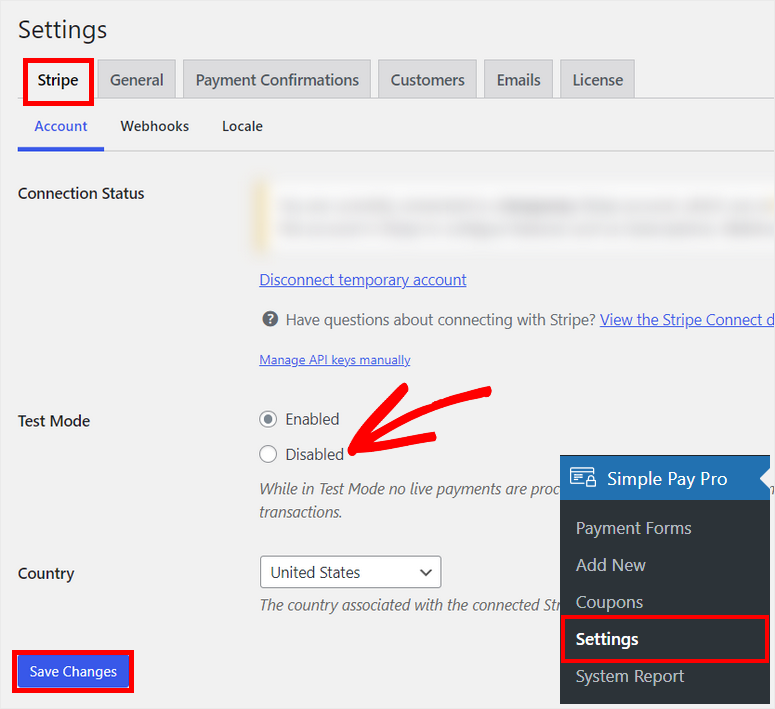
Task: Open the View the Stripe Connect link
Action: (x=687, y=320)
